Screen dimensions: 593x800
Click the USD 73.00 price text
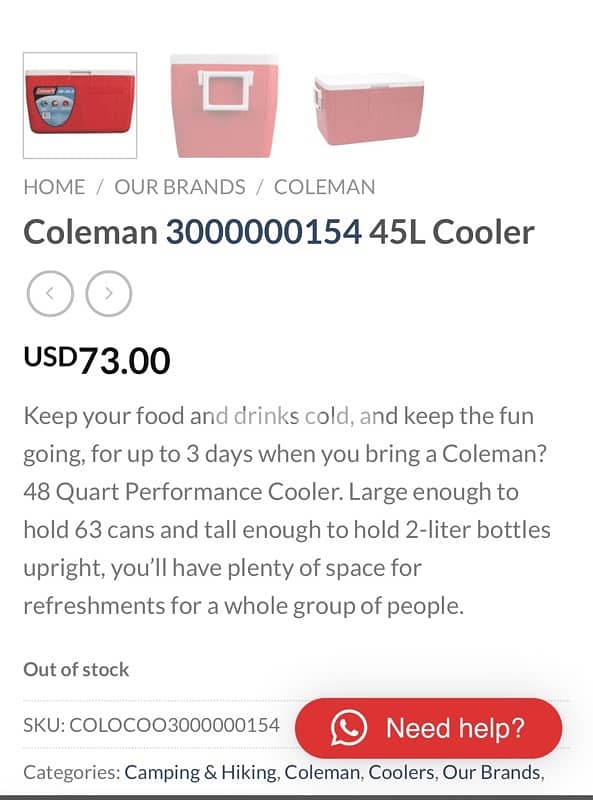97,358
